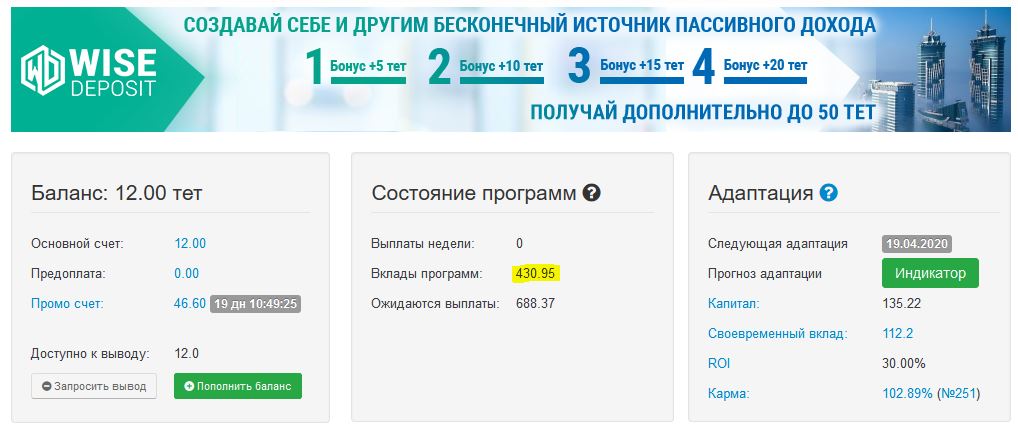Click the blue help icon beside Адаптация
1018x431 pixels.
(x=828, y=193)
